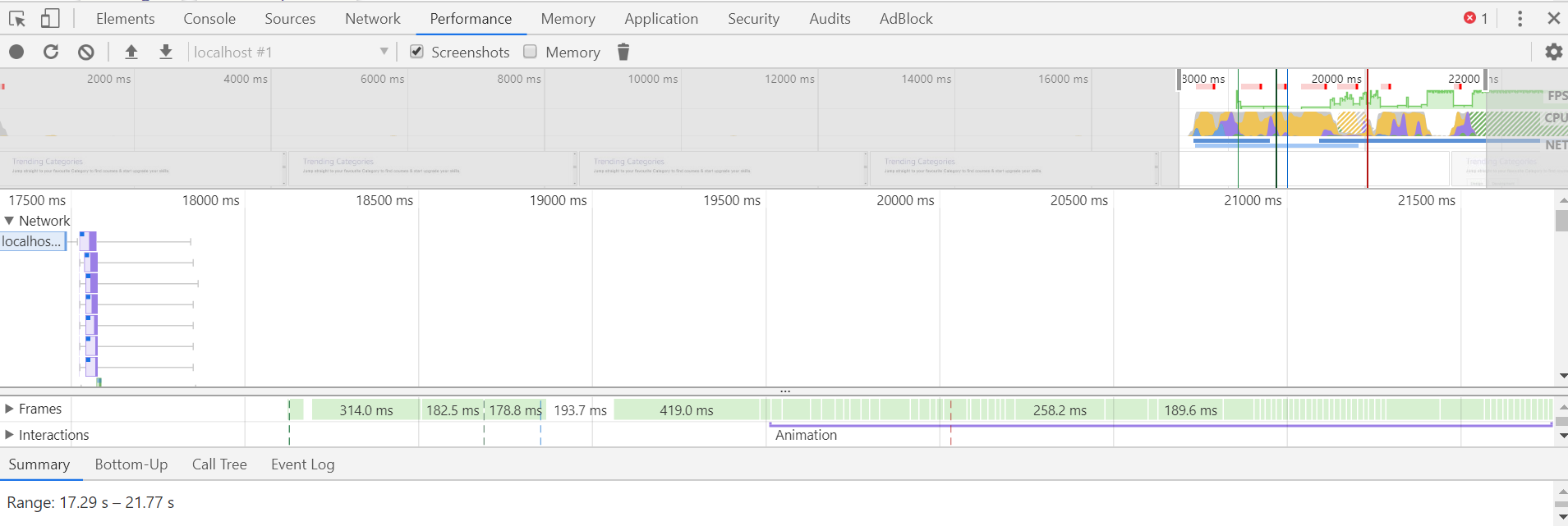
Task: Open the DevTools three-dot menu
Action: point(1520,18)
